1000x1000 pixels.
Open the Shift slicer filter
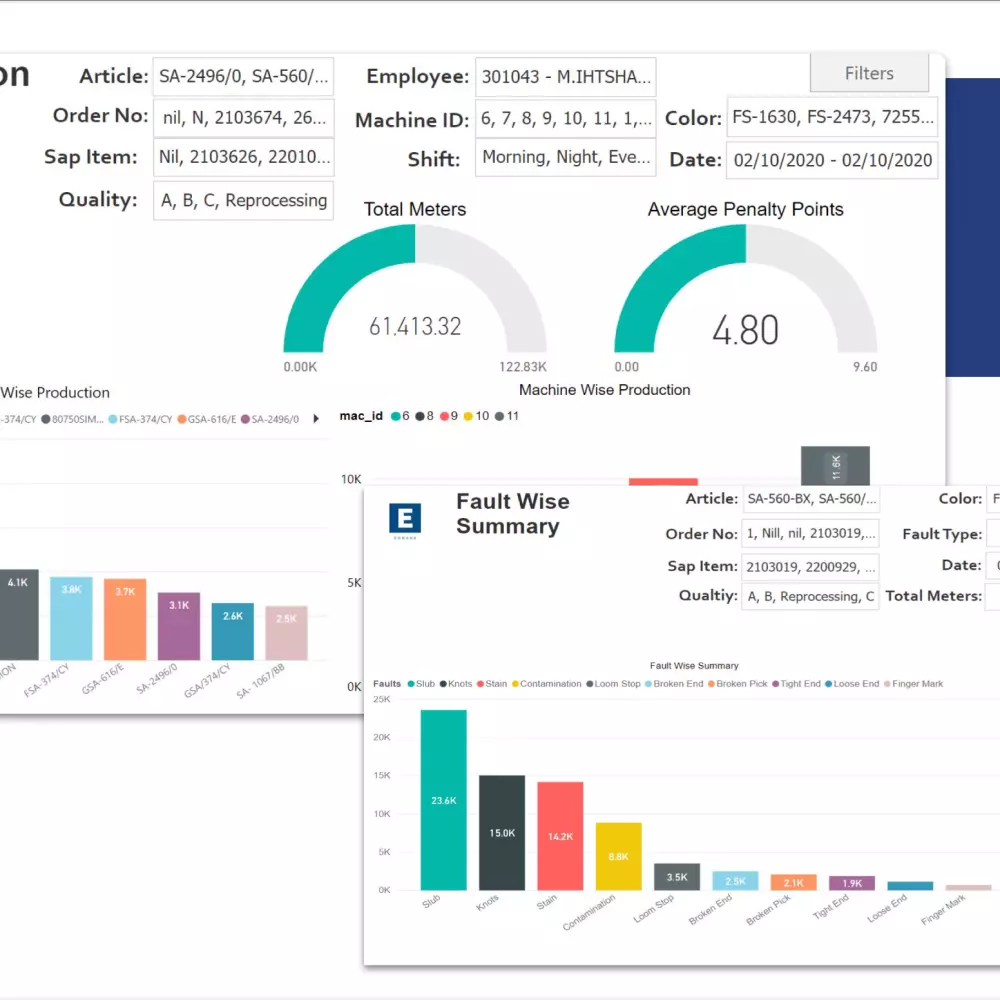(565, 157)
